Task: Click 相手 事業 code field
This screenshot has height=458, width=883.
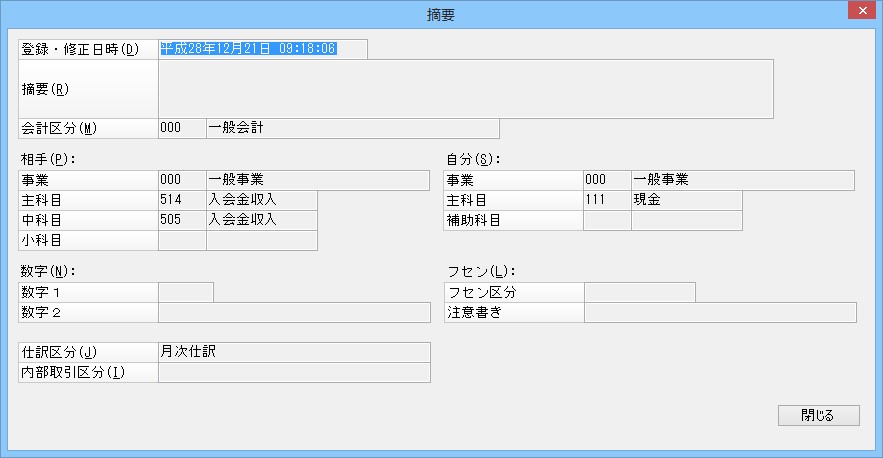Action: [x=182, y=180]
